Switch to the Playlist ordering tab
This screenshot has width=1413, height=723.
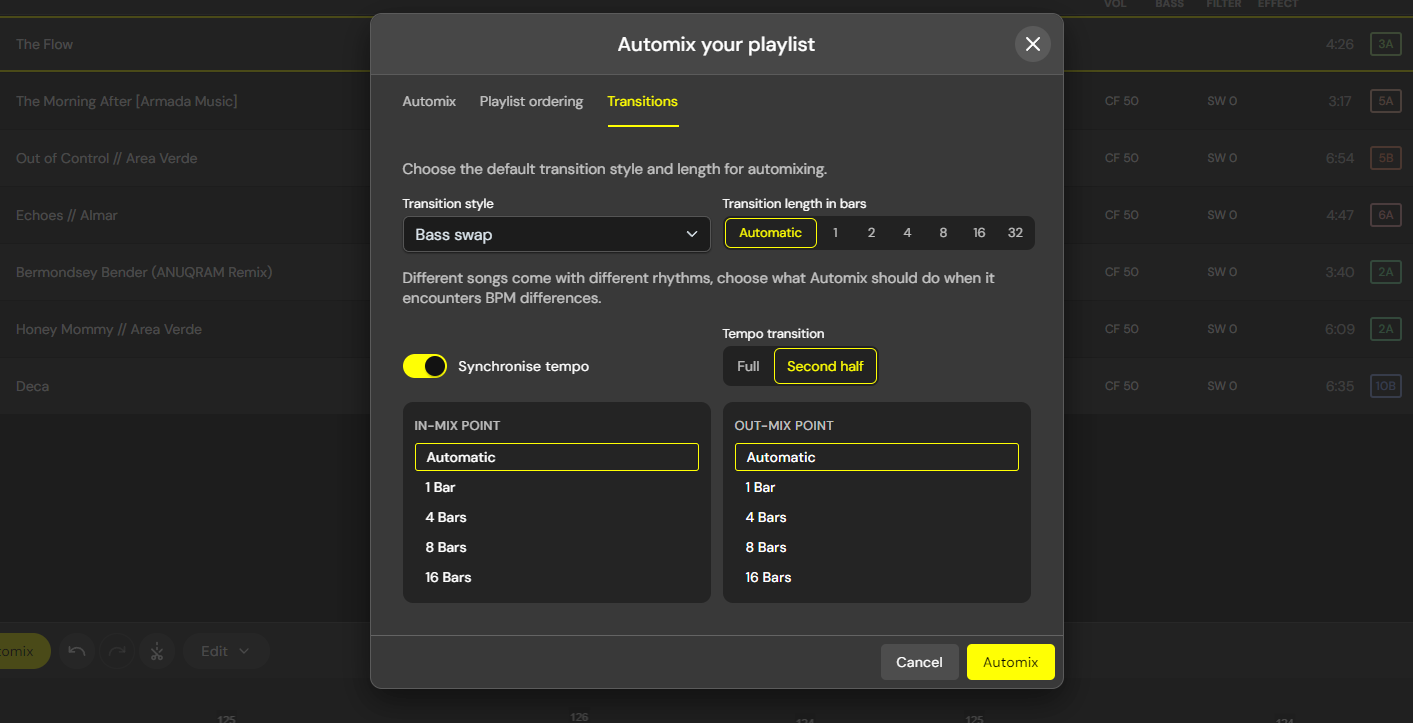531,101
